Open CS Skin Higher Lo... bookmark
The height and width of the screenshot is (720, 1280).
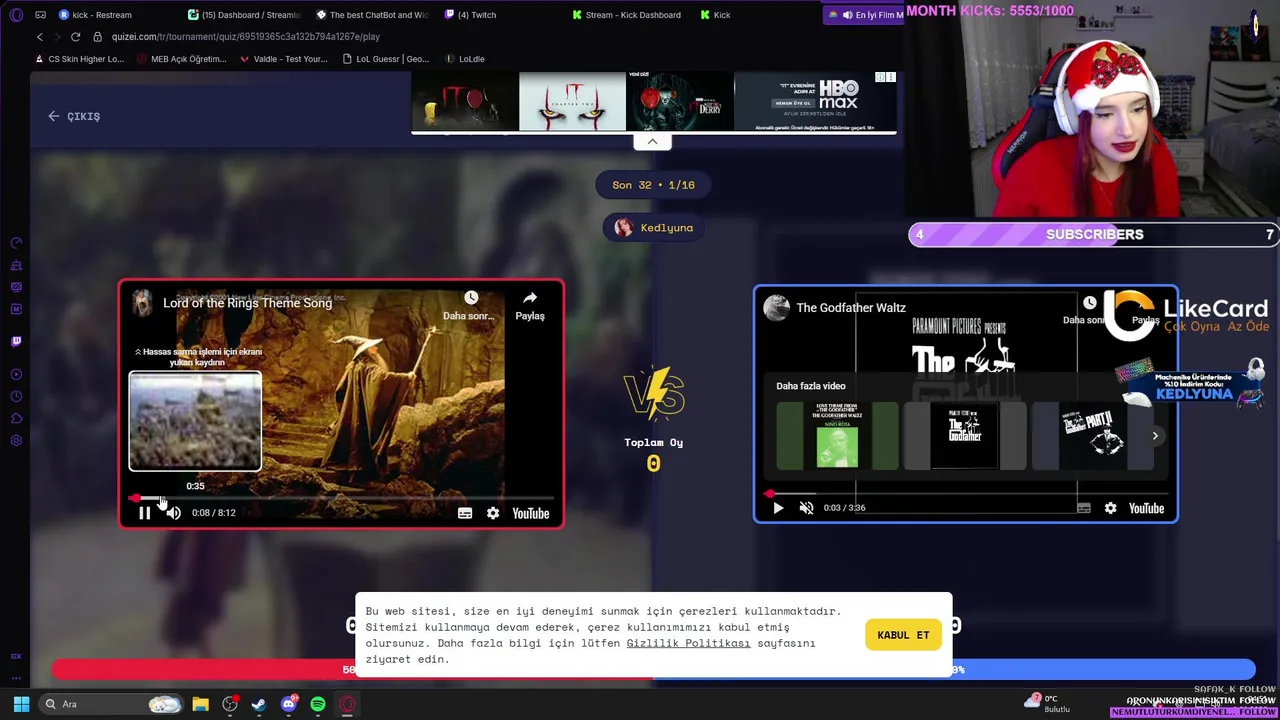pyautogui.click(x=79, y=59)
